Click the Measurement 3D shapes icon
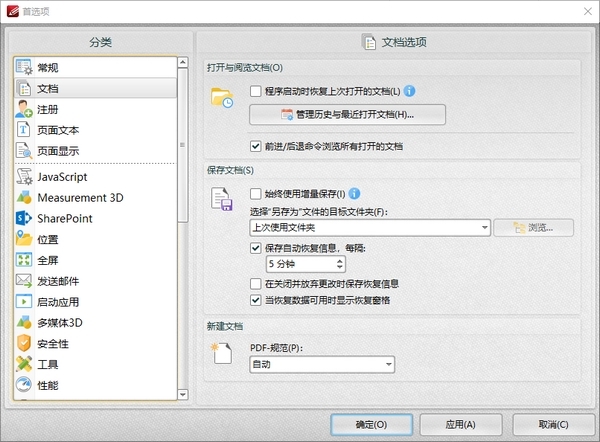The image size is (600, 442). (24, 197)
